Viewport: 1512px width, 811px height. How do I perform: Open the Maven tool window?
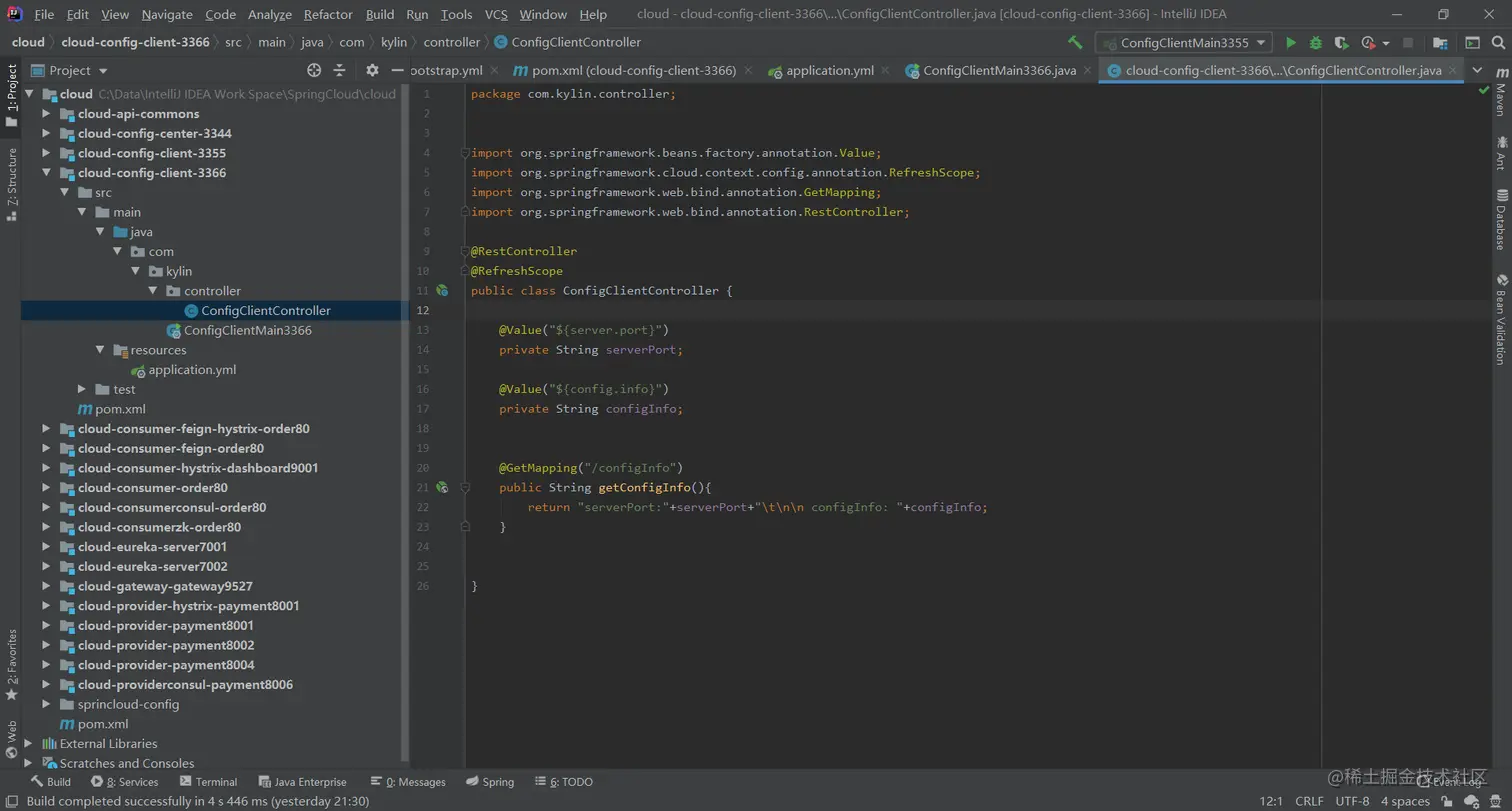coord(1500,93)
